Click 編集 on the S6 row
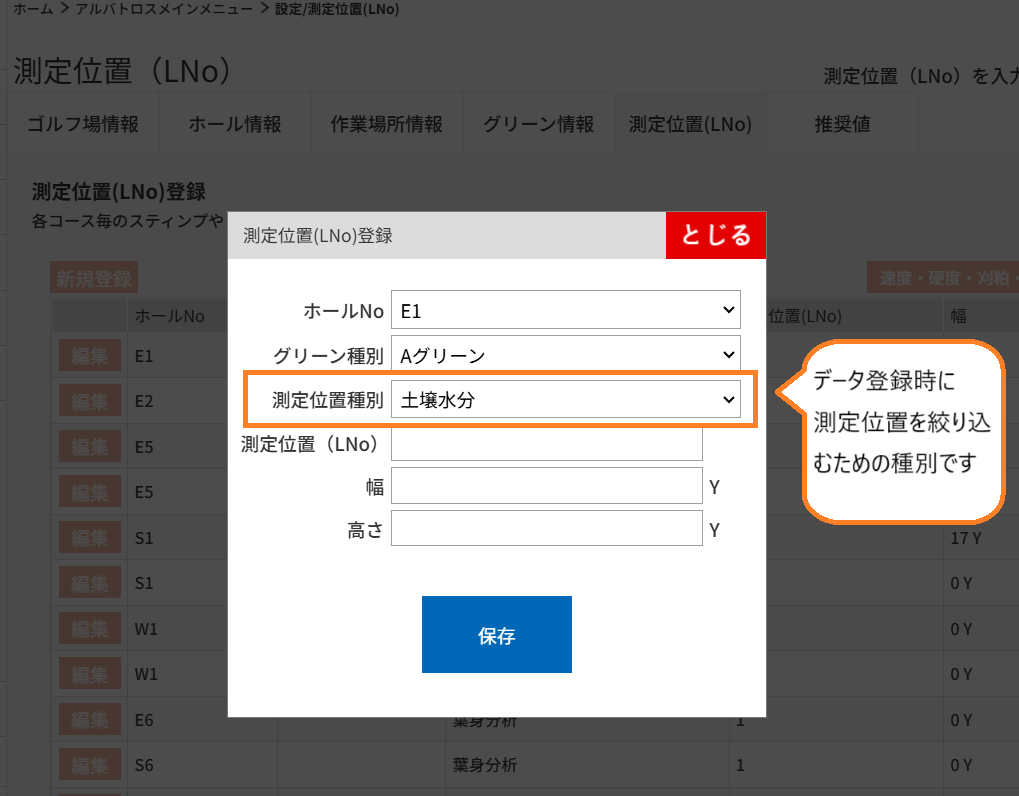The width and height of the screenshot is (1019, 796). 89,764
